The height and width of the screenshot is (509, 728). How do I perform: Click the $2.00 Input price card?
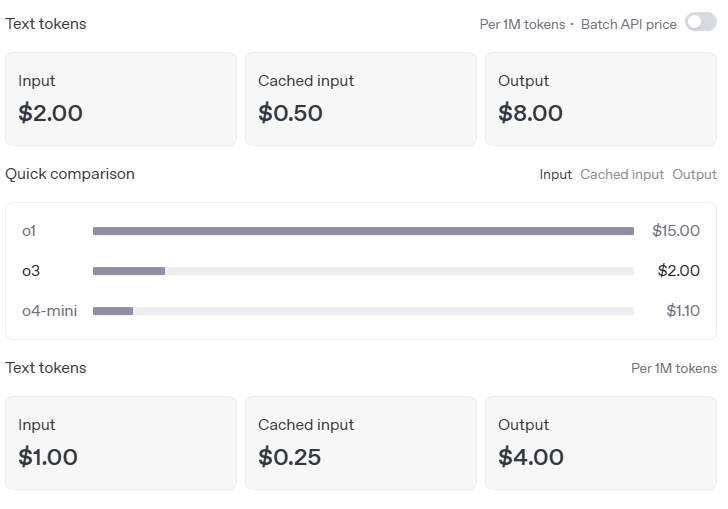(x=121, y=99)
